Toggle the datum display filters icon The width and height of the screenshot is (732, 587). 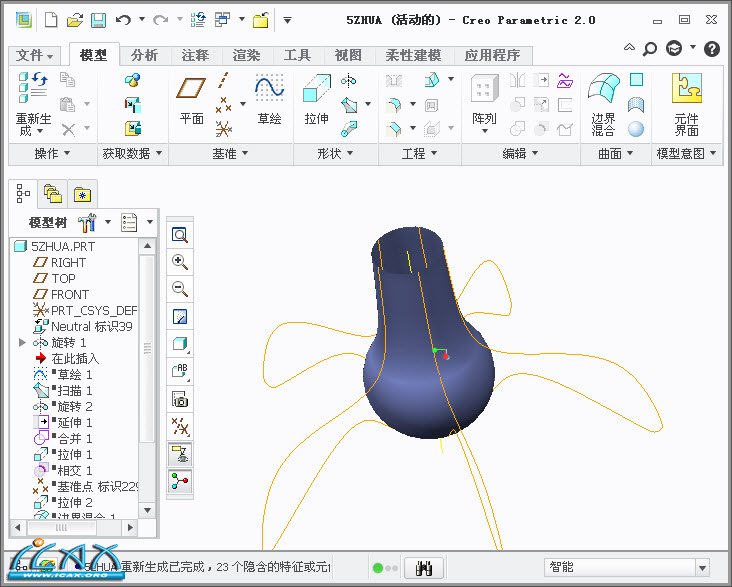[x=180, y=426]
